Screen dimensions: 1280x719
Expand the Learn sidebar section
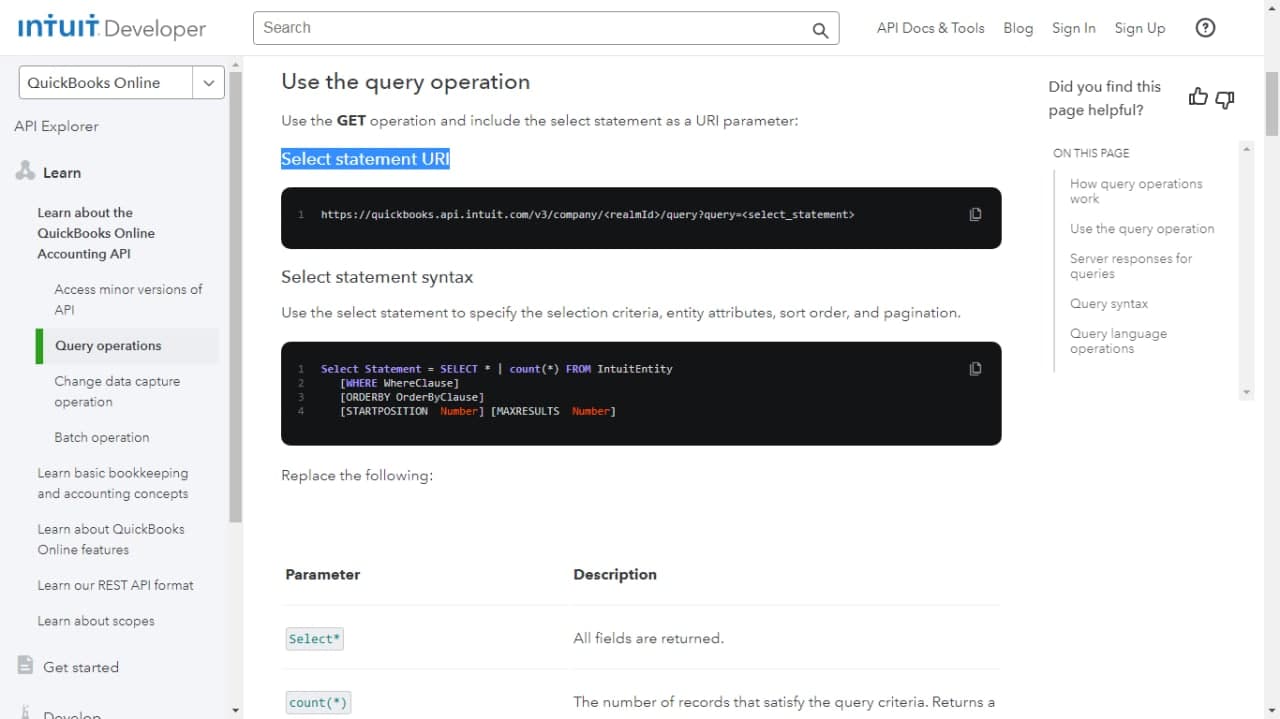62,173
